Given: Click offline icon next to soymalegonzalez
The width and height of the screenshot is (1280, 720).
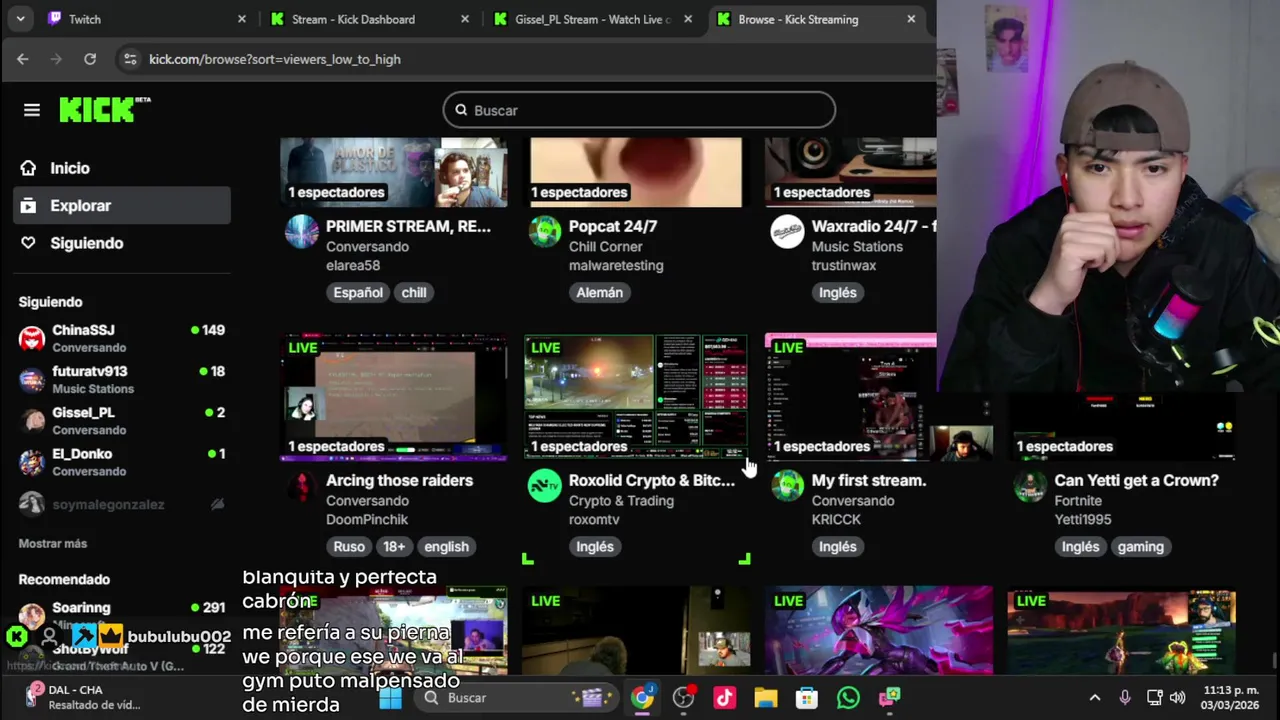Looking at the screenshot, I should point(217,504).
